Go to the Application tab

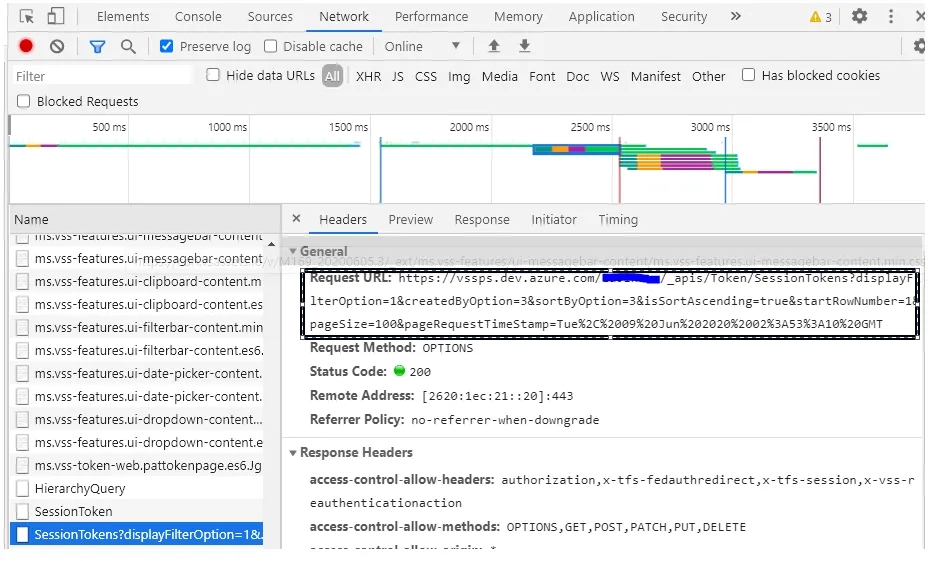[601, 17]
